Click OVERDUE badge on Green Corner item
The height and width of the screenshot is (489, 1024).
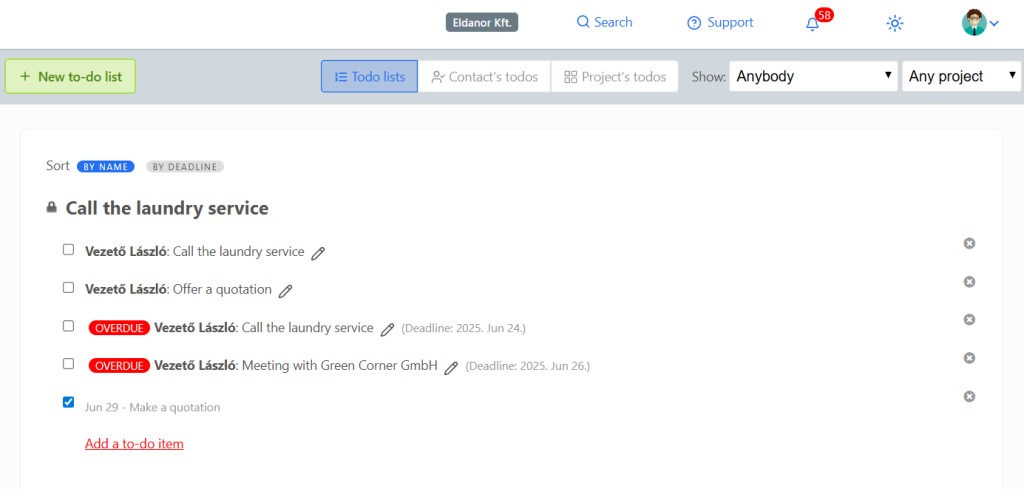[119, 366]
